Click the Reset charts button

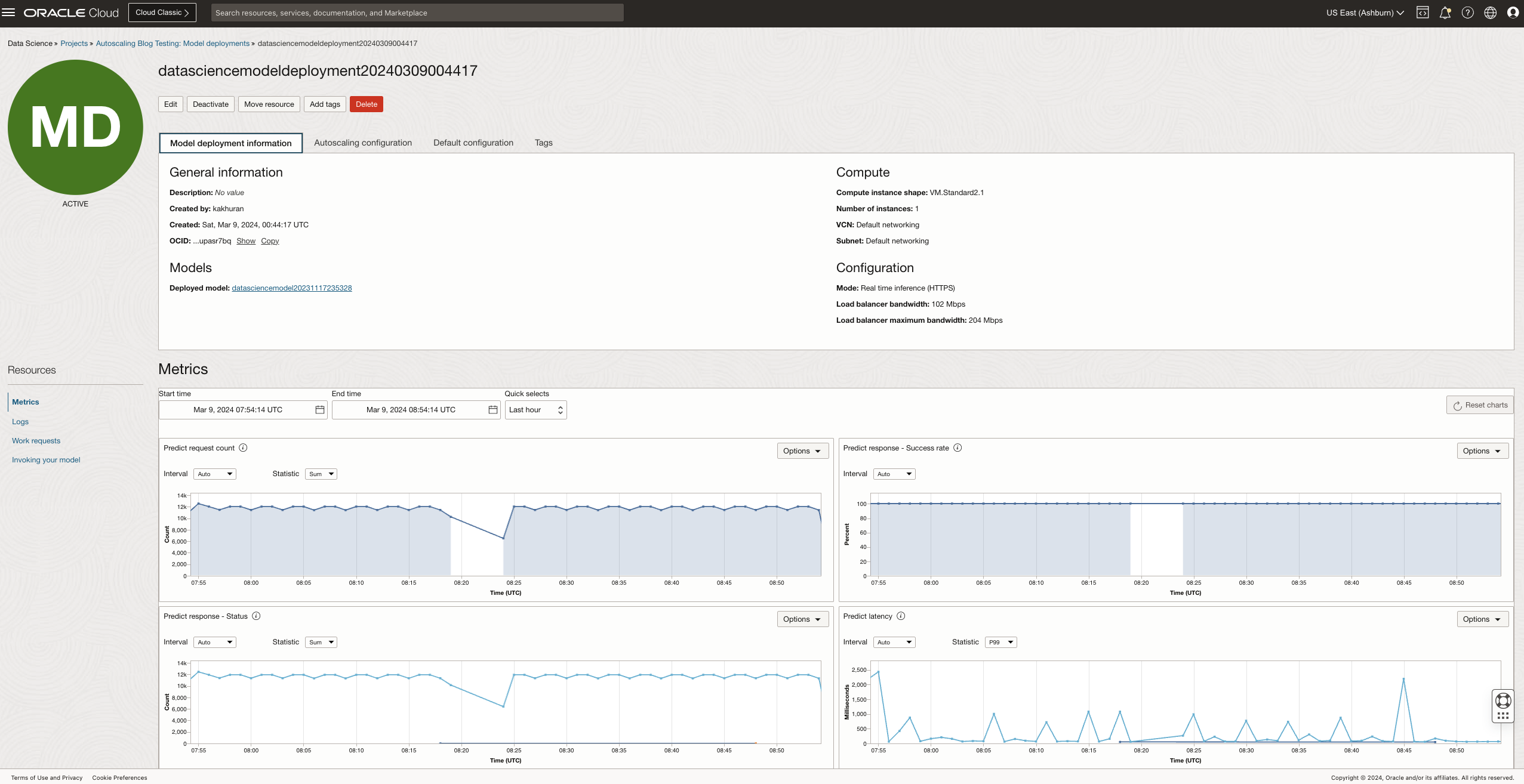(1480, 405)
